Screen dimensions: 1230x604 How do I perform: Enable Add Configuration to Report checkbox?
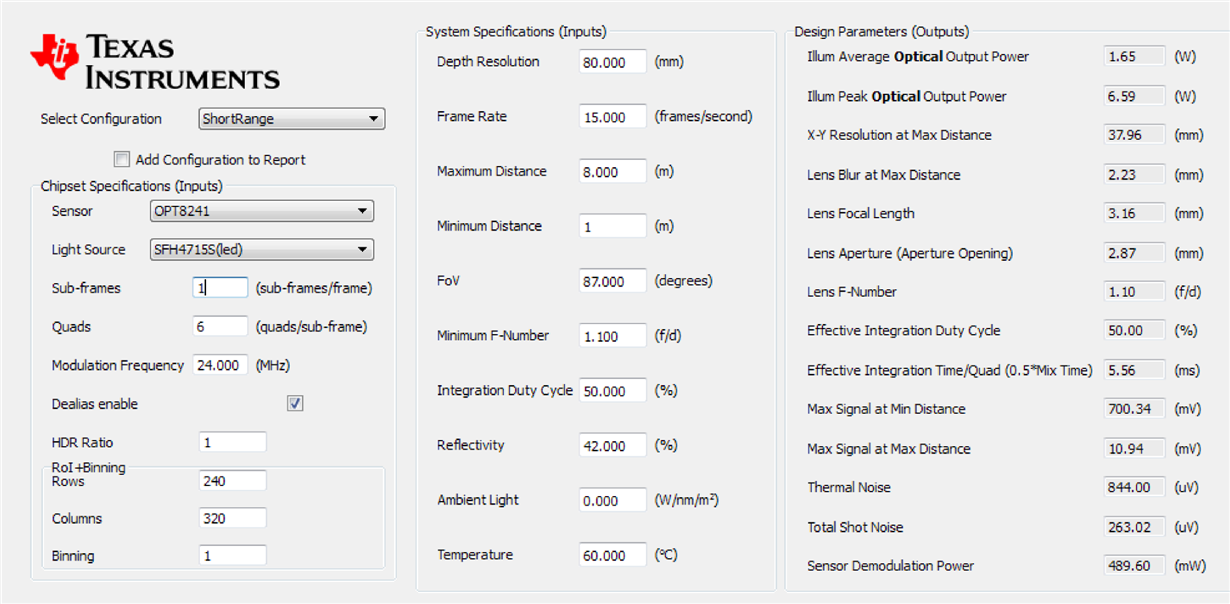pos(122,159)
